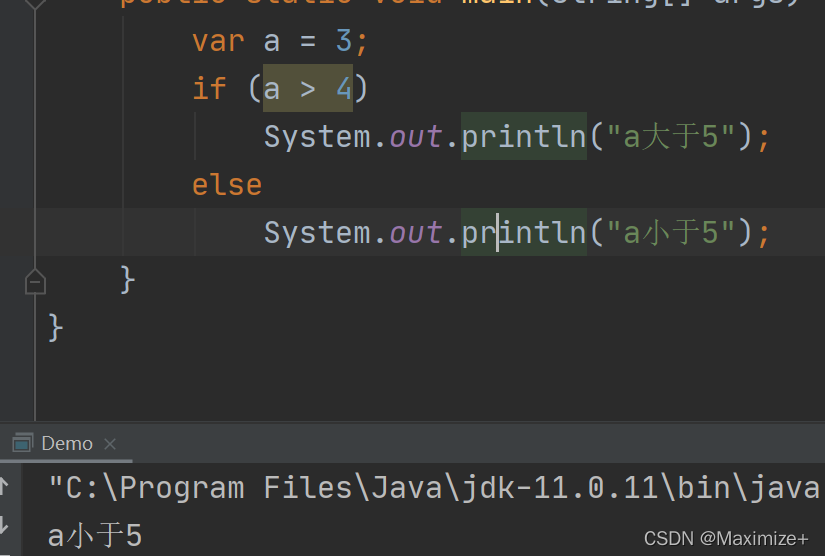Click the 'if' keyword
Screen dimensions: 825x556
tap(209, 88)
